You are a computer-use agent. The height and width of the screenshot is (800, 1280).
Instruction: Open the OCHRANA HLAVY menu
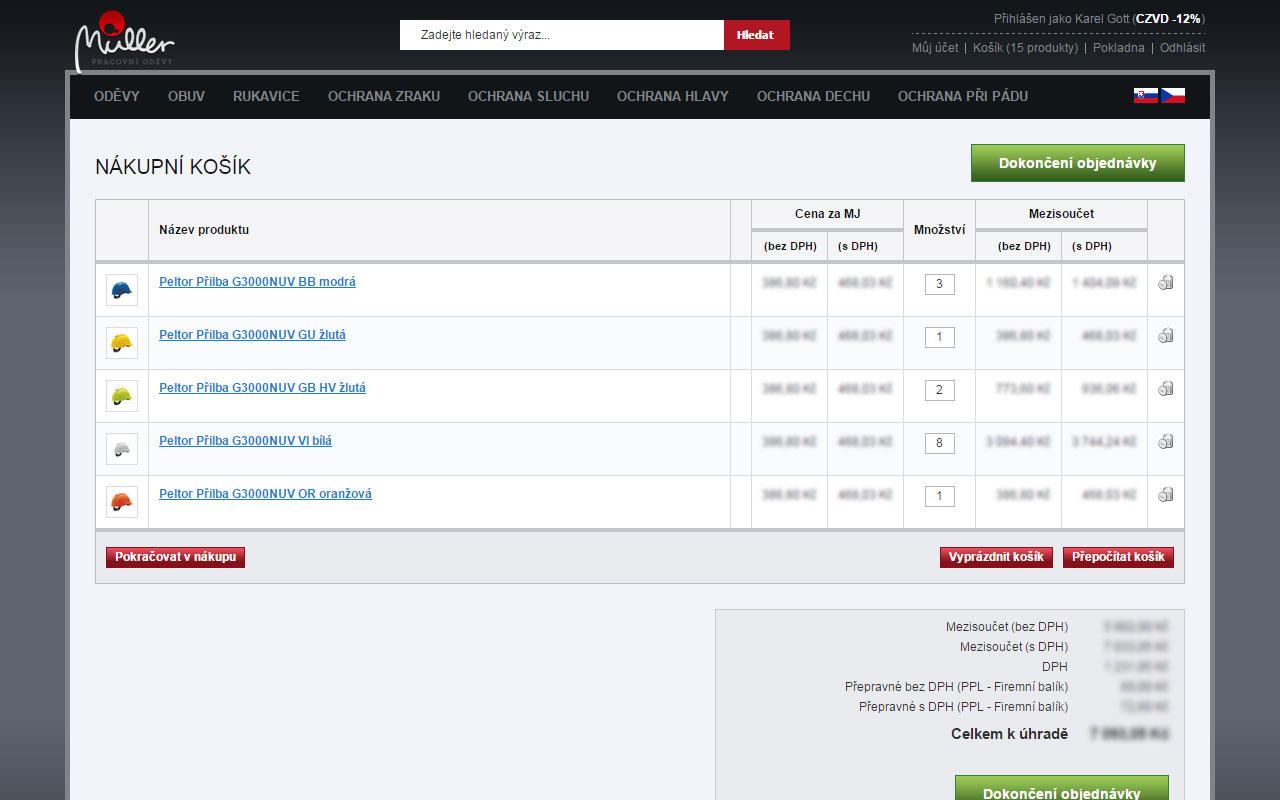[x=673, y=97]
